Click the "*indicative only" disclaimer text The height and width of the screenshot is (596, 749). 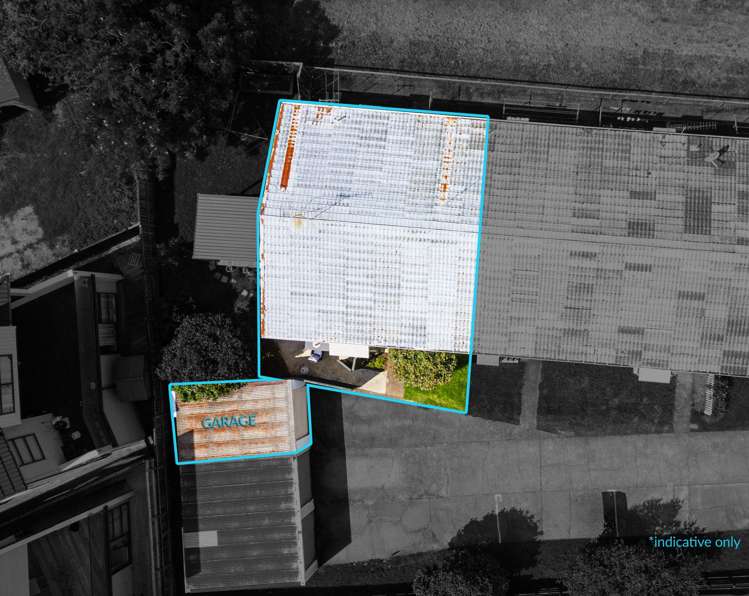(x=694, y=542)
